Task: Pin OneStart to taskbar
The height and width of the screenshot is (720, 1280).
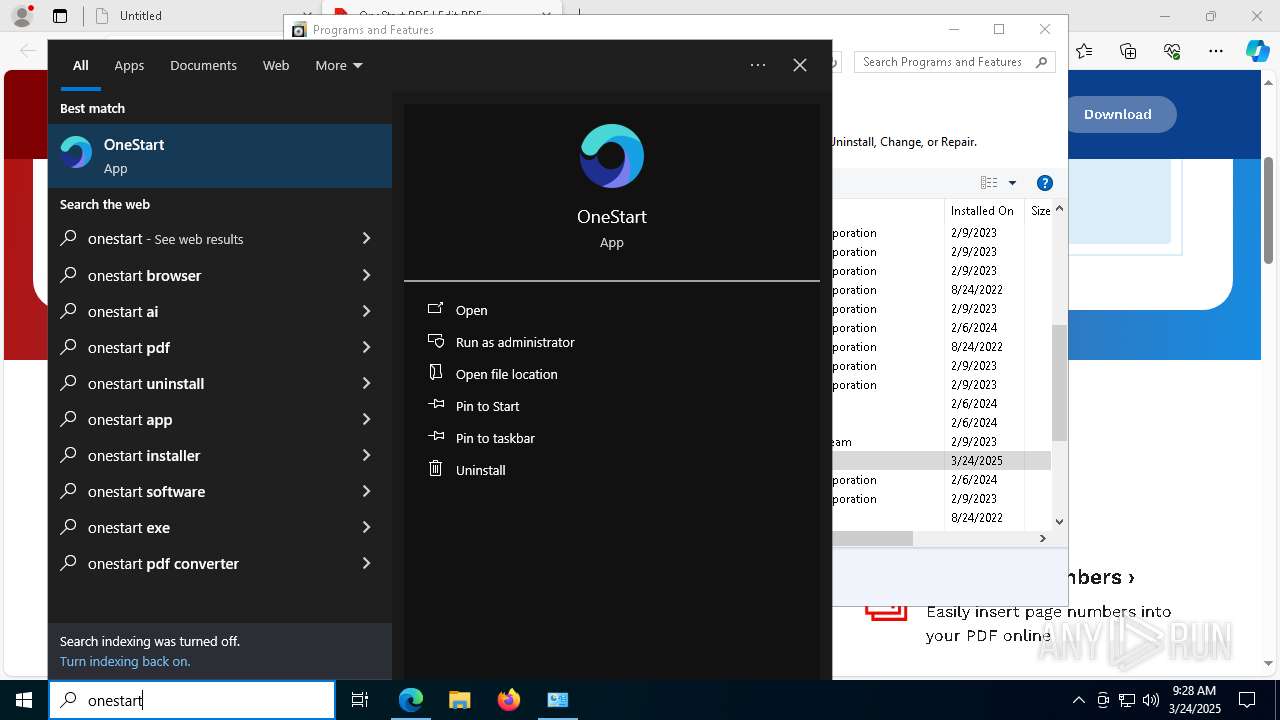Action: coord(495,438)
